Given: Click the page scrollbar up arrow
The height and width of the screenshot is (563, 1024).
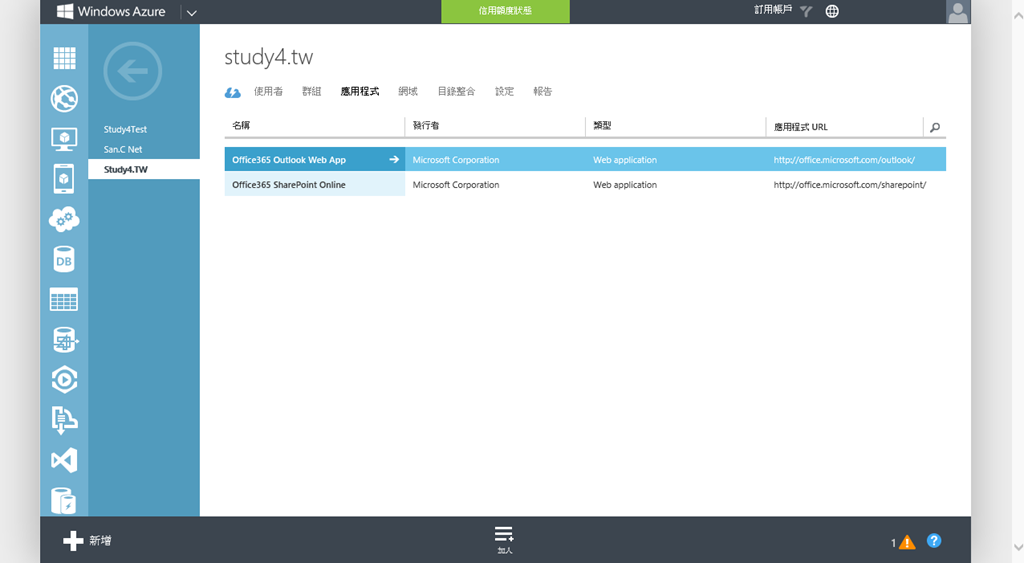Looking at the screenshot, I should [x=1017, y=16].
